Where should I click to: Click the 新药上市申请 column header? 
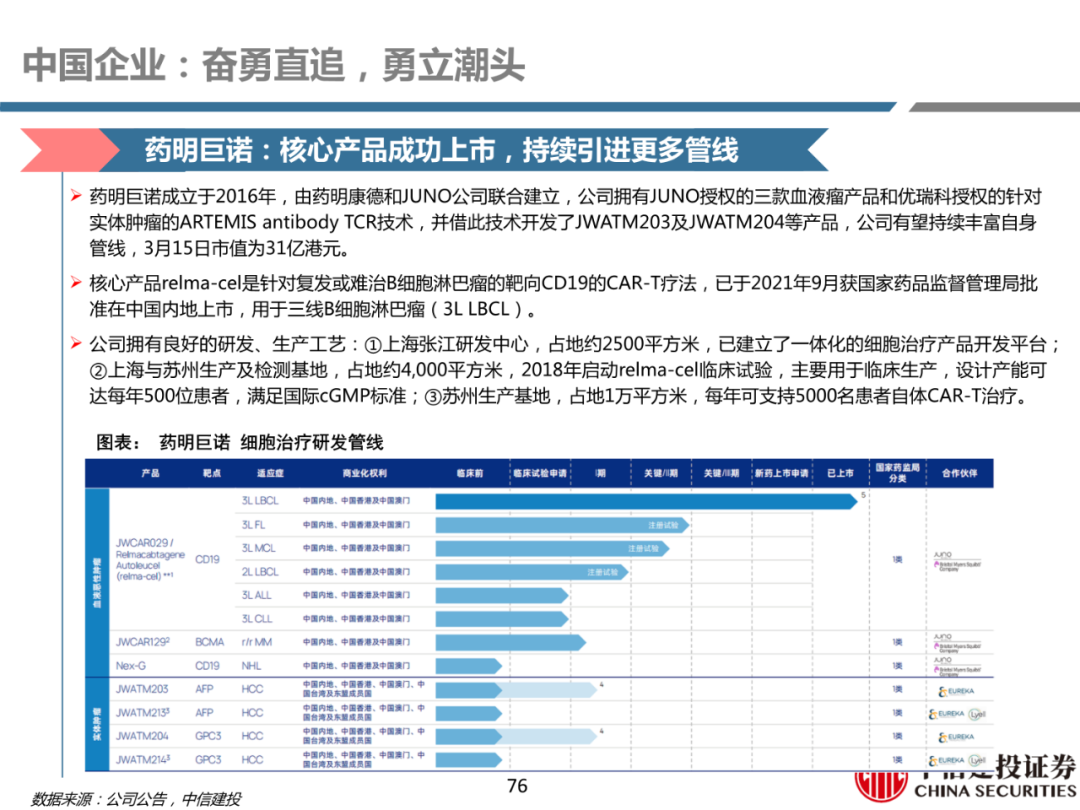782,473
